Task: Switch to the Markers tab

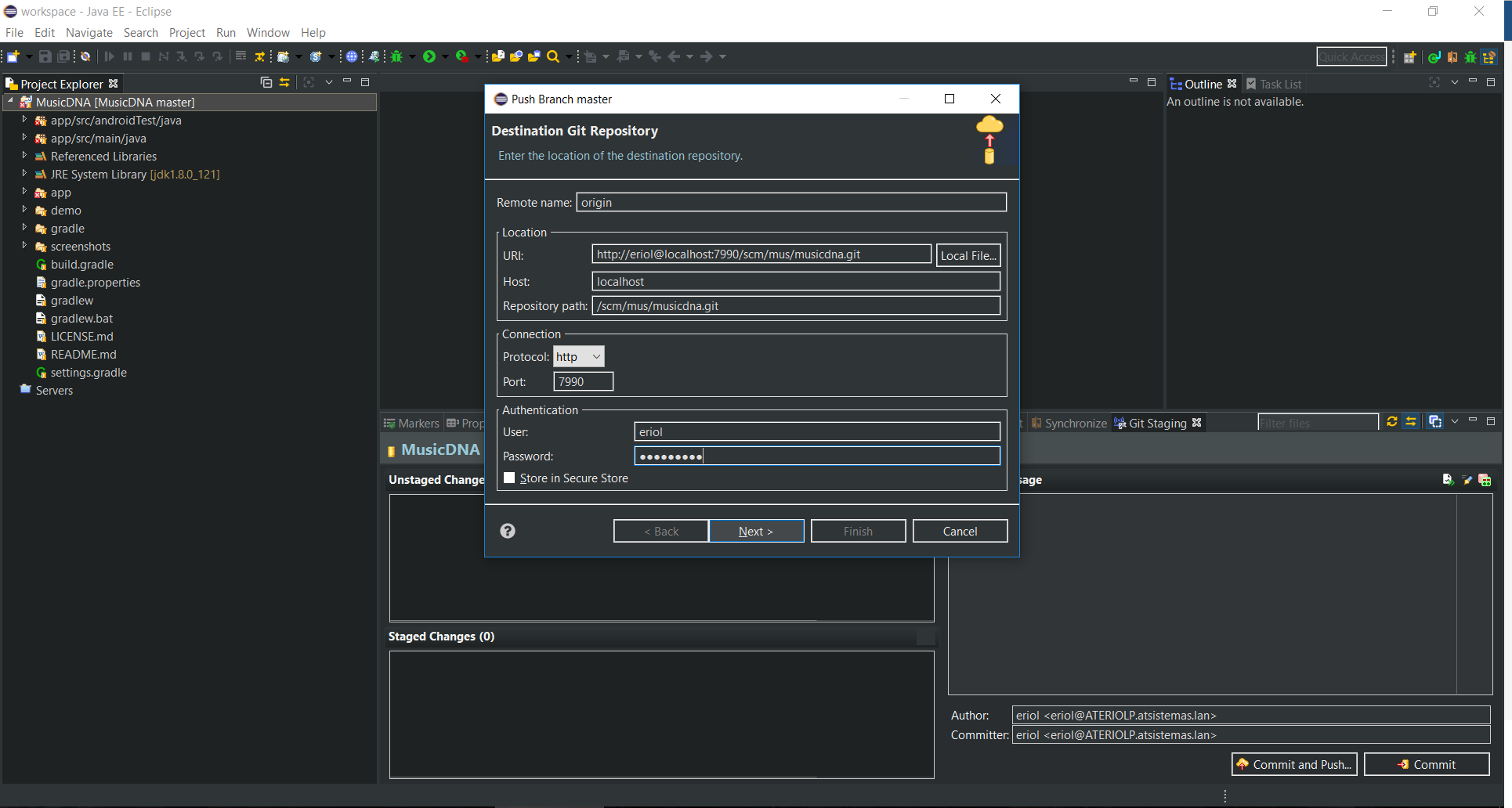Action: click(411, 424)
